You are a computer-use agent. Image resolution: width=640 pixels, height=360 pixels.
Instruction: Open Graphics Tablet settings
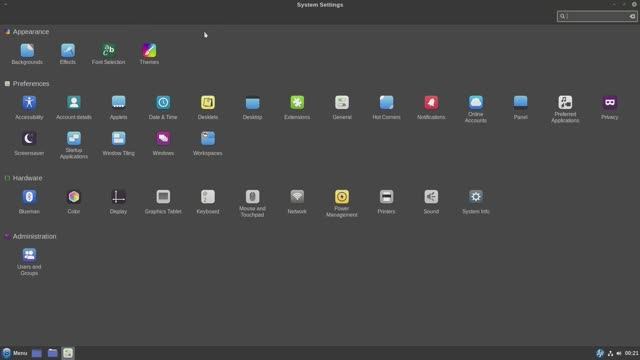163,202
